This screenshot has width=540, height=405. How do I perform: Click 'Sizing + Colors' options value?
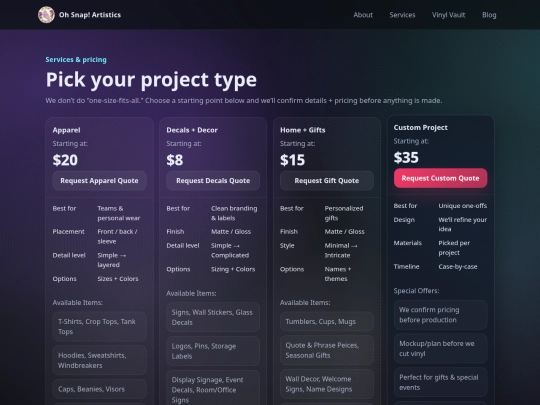pos(233,269)
